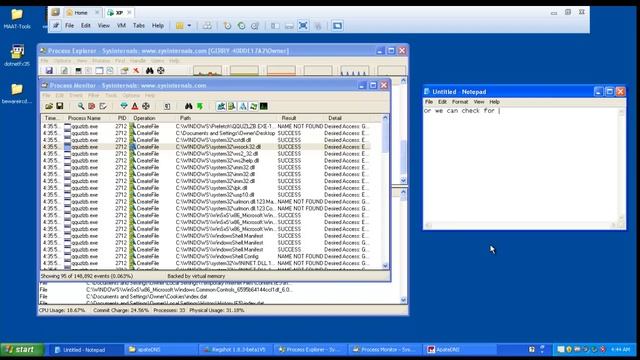Click the green jump-to icon in Process Monitor

click(x=200, y=106)
